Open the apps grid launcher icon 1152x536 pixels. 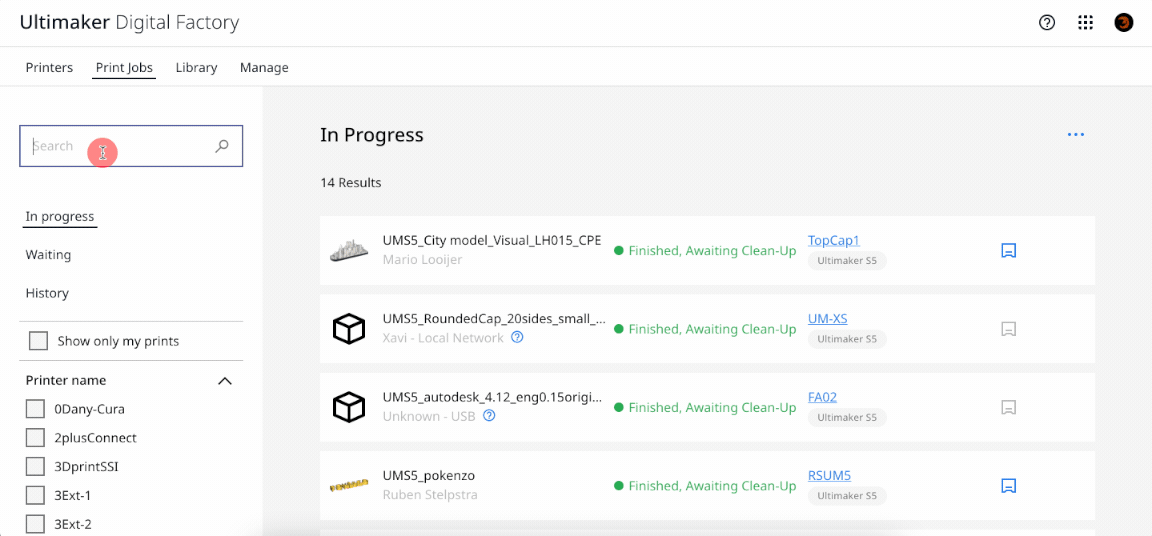1085,23
